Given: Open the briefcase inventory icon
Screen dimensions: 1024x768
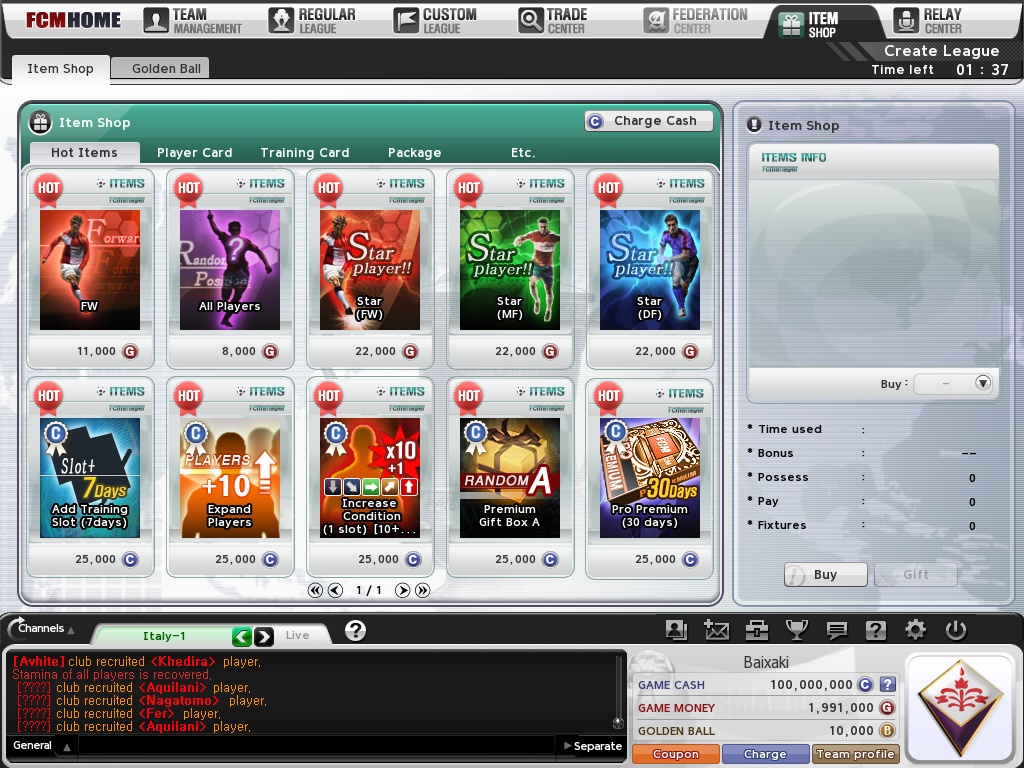Looking at the screenshot, I should point(756,631).
